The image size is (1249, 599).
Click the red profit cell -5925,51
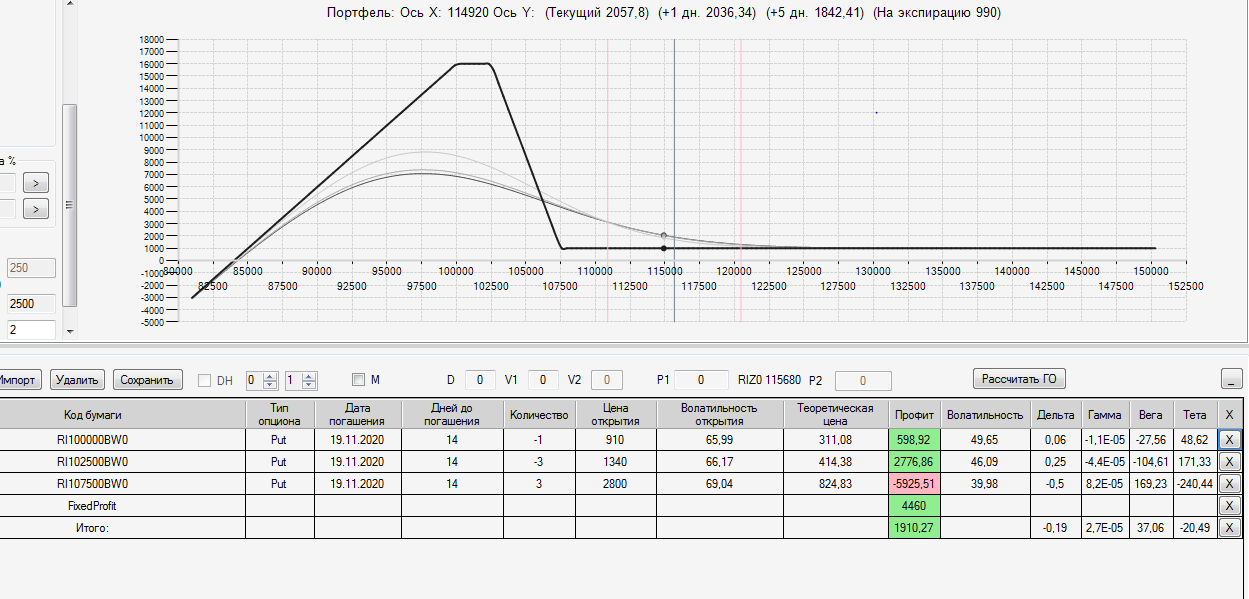pos(914,484)
